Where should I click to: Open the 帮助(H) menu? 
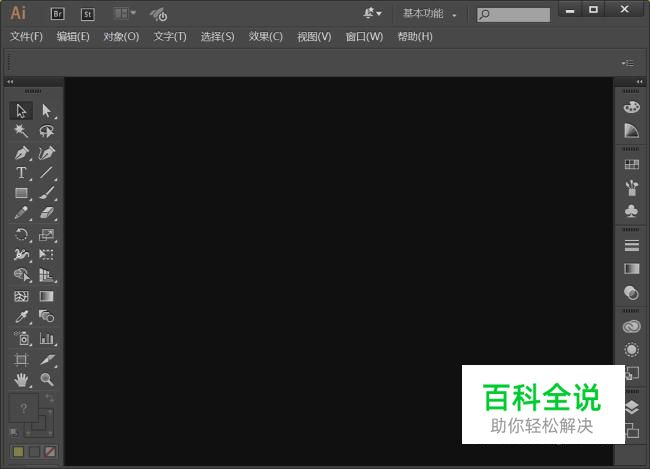tap(415, 36)
